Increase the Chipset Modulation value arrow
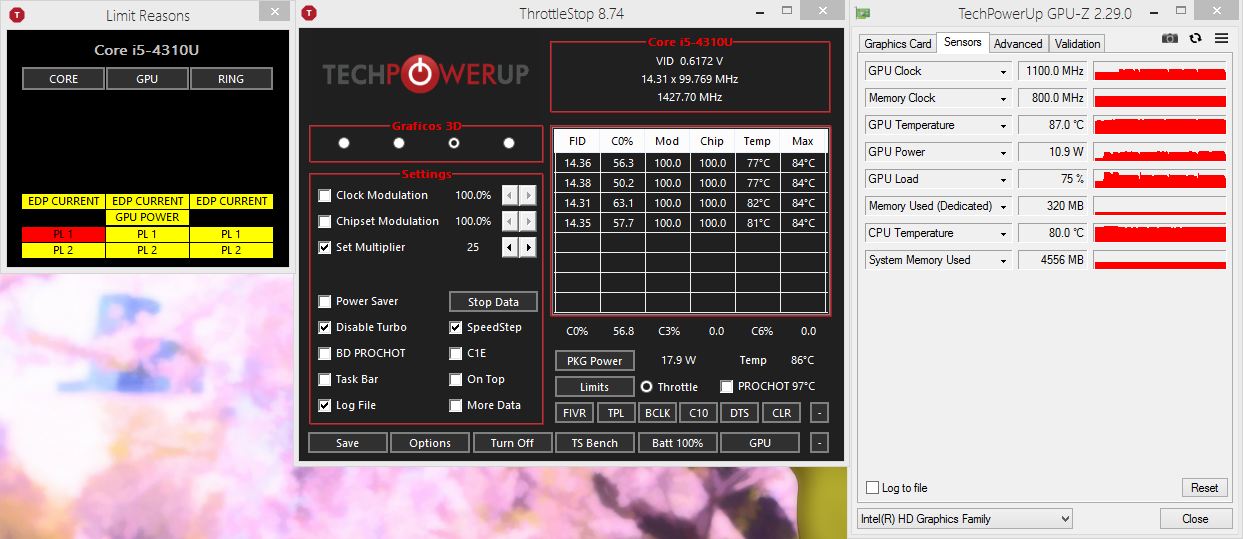Screen dimensions: 1243x539 click(528, 221)
